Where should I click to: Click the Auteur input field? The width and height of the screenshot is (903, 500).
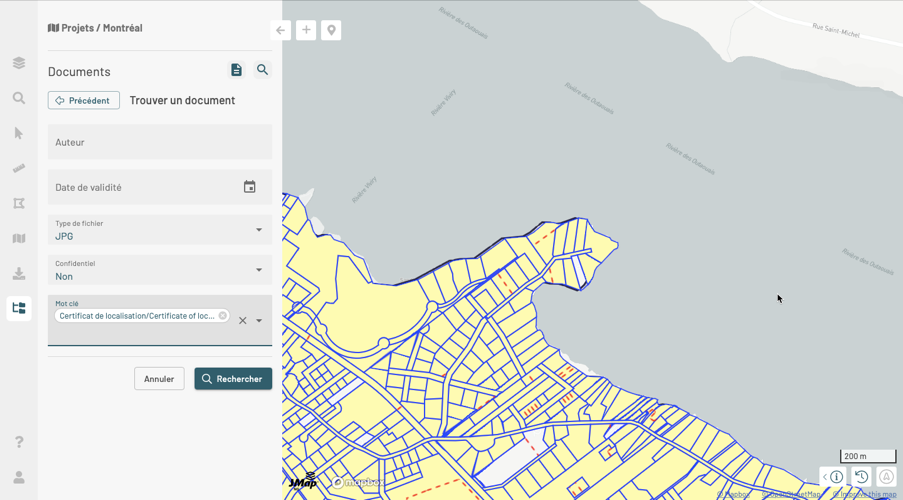(x=160, y=142)
